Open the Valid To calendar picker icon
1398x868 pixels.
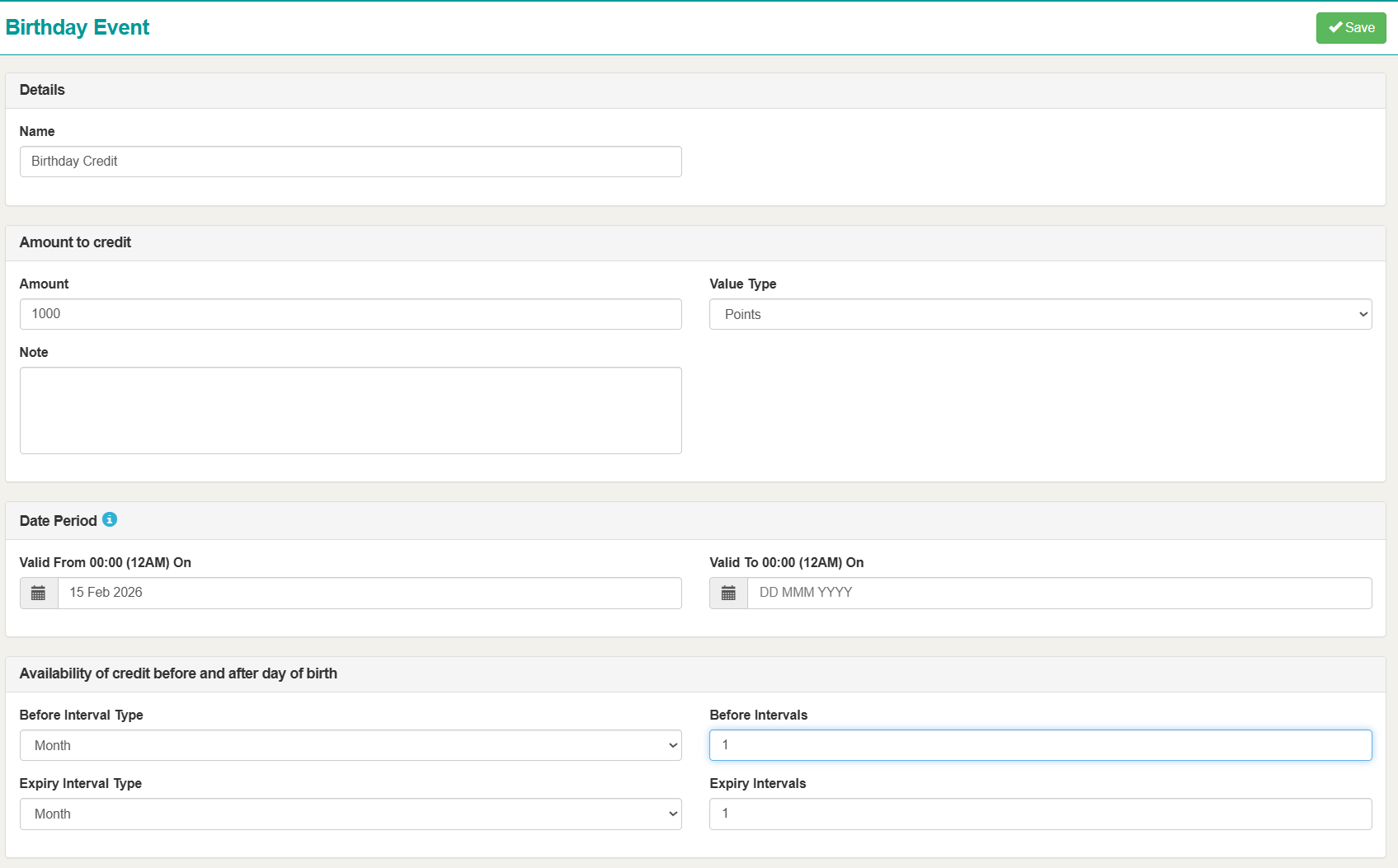click(728, 593)
